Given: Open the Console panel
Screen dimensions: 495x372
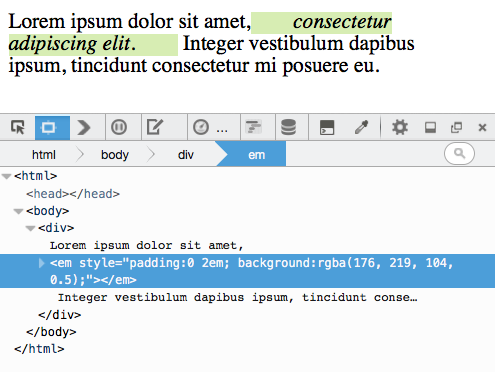Looking at the screenshot, I should 84,128.
